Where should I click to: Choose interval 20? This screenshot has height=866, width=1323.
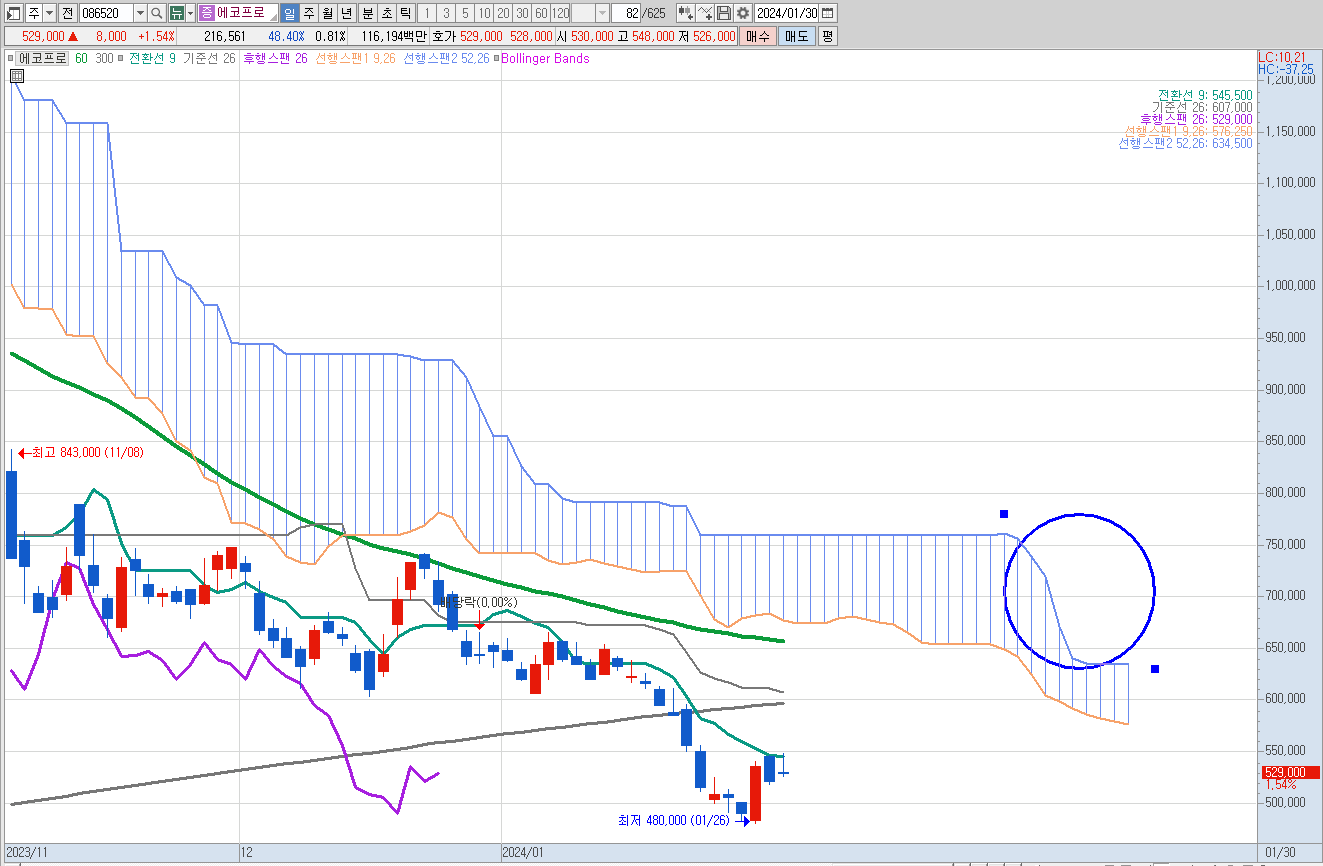503,13
